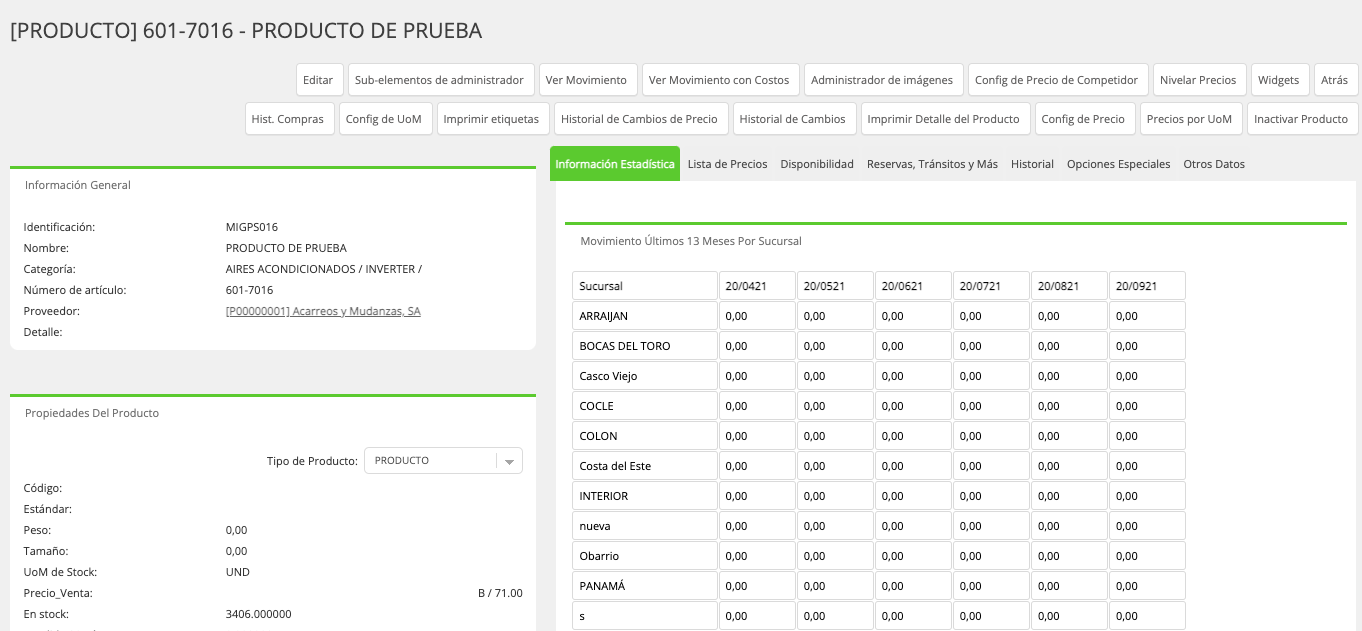Click Imprimir etiquetas button
This screenshot has height=631, width=1362.
coord(491,119)
